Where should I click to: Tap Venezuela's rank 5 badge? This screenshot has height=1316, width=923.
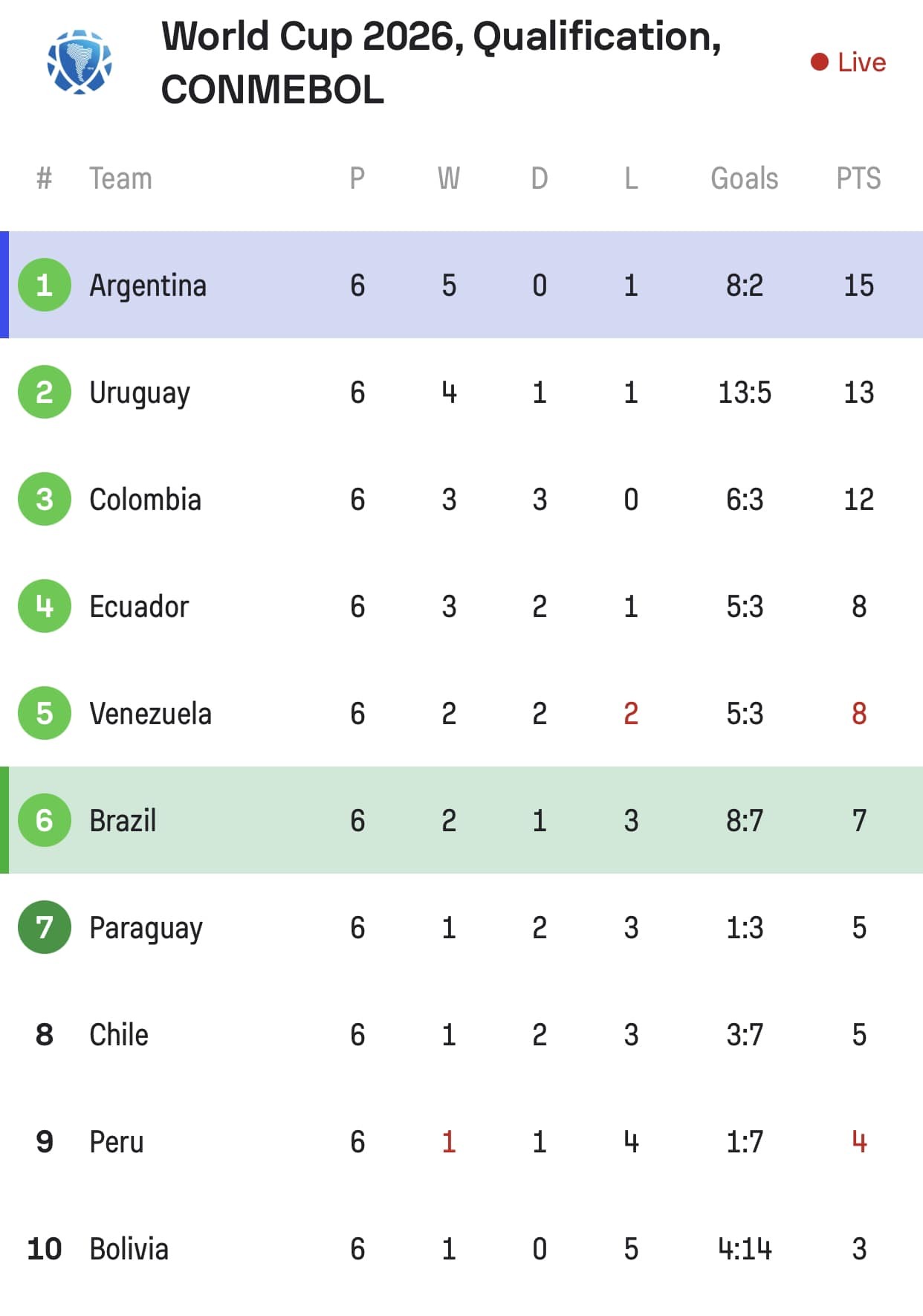pyautogui.click(x=45, y=713)
